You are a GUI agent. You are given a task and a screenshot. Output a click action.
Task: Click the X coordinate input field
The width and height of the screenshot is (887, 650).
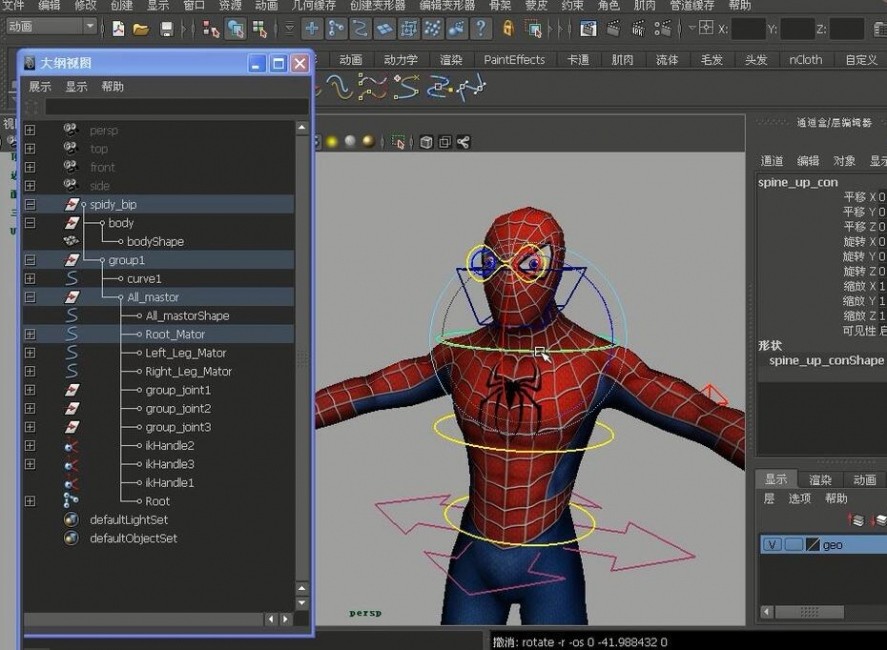tap(748, 28)
